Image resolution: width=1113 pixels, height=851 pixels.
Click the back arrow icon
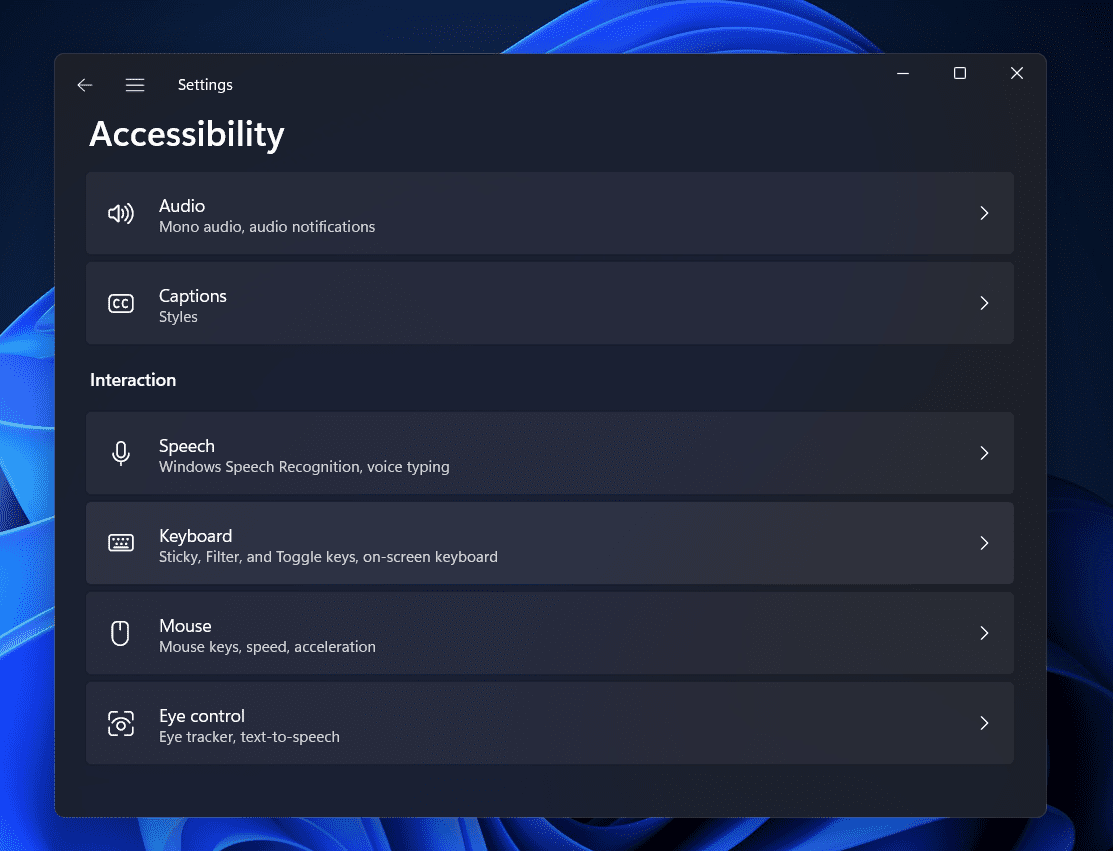85,85
